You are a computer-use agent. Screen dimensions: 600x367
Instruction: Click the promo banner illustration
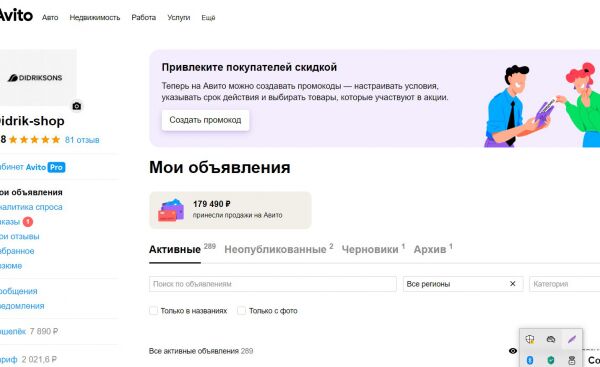541,104
